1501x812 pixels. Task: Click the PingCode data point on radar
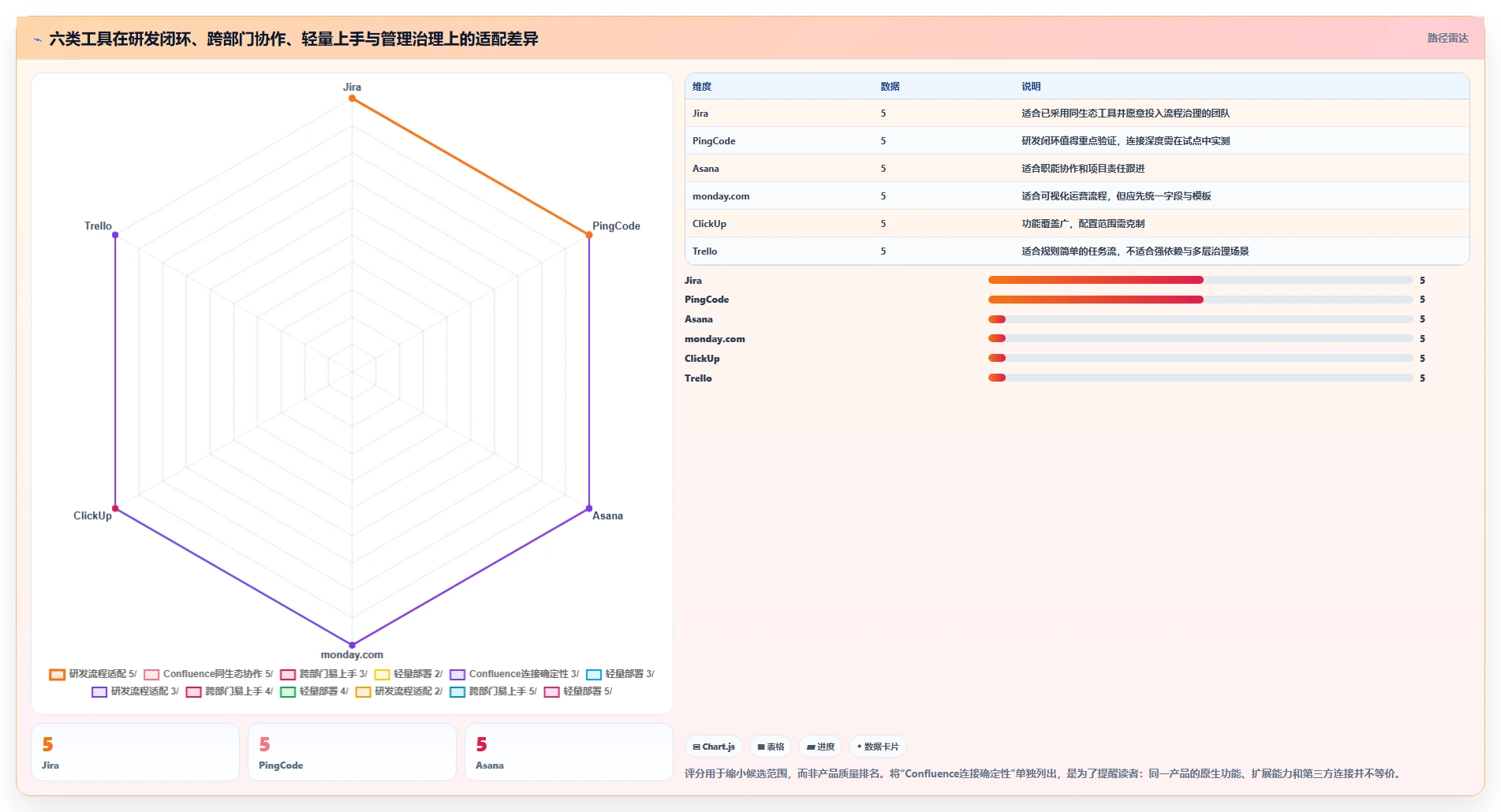589,235
